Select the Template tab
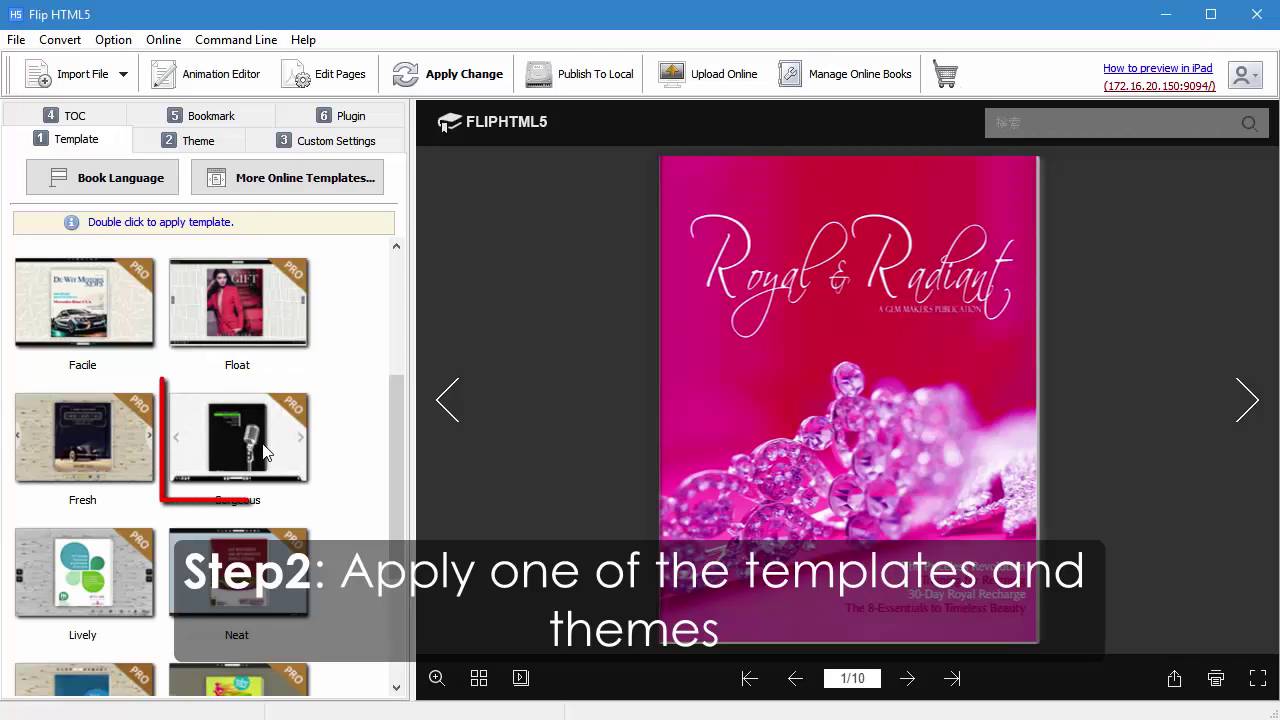This screenshot has width=1280, height=720. (66, 139)
